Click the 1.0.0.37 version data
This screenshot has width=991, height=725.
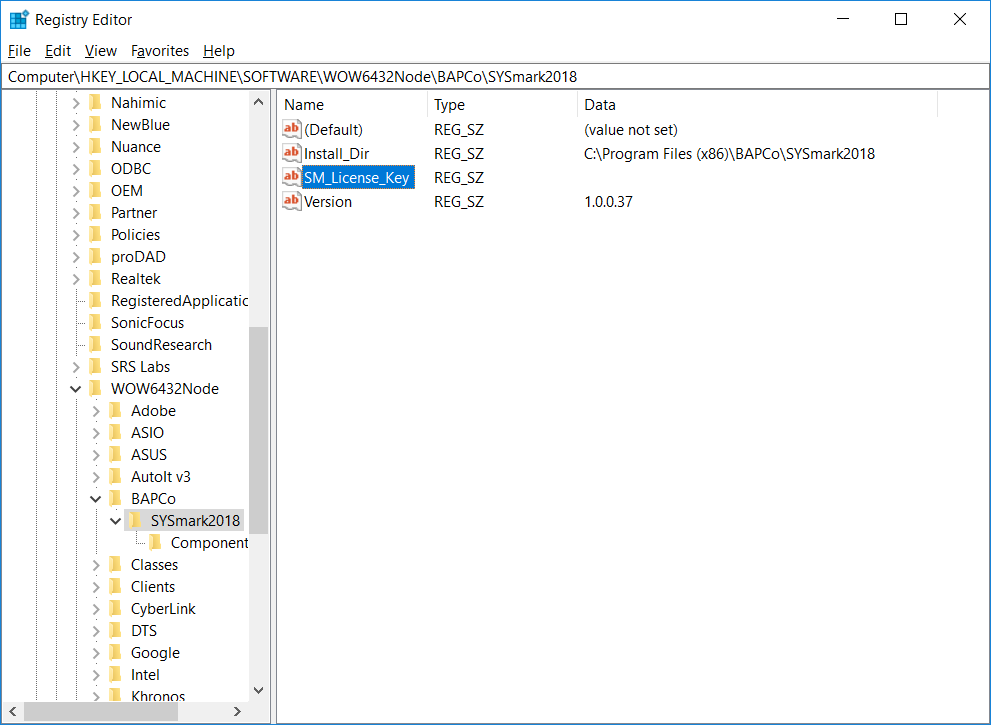click(x=608, y=202)
